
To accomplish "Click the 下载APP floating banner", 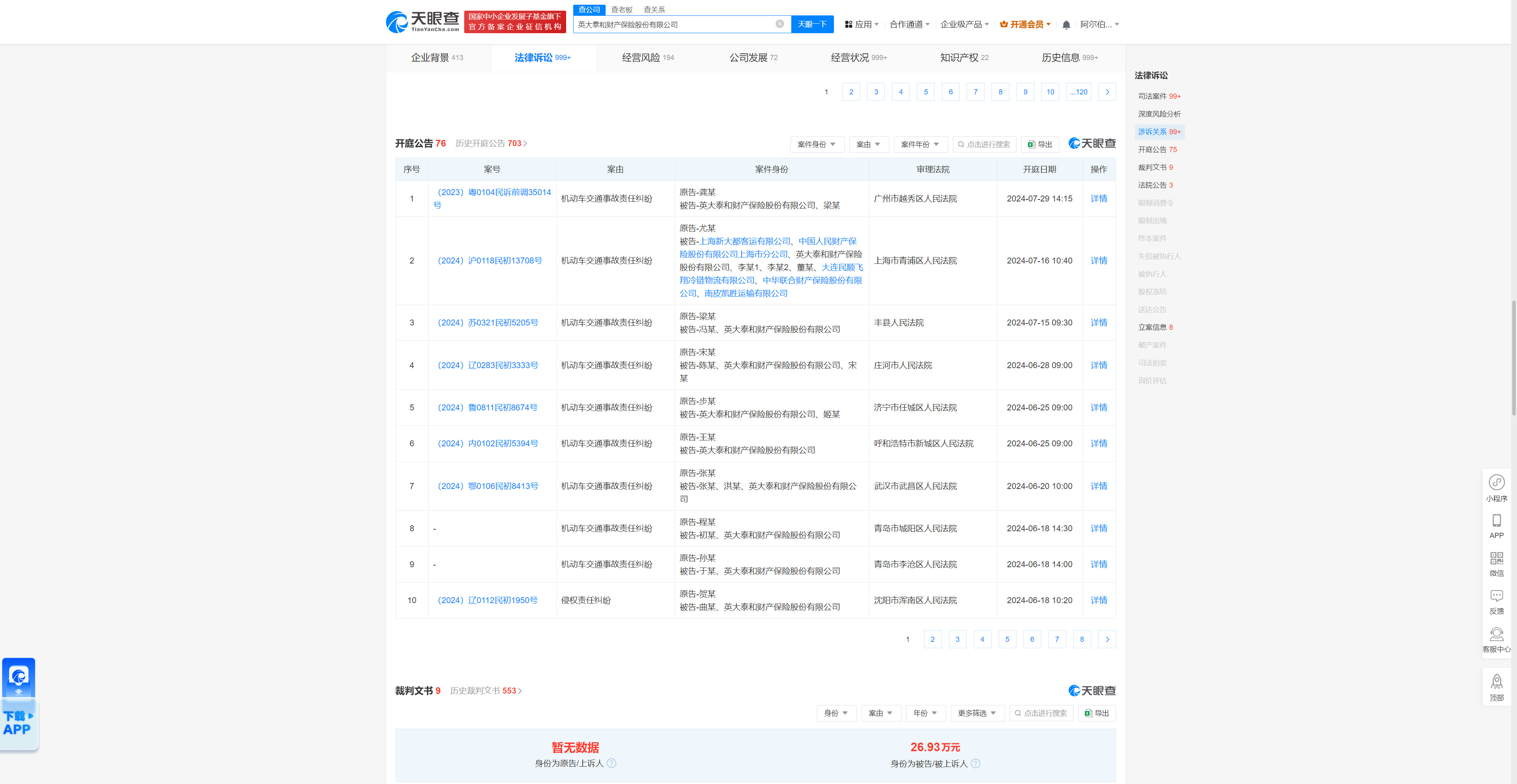I will [x=19, y=705].
